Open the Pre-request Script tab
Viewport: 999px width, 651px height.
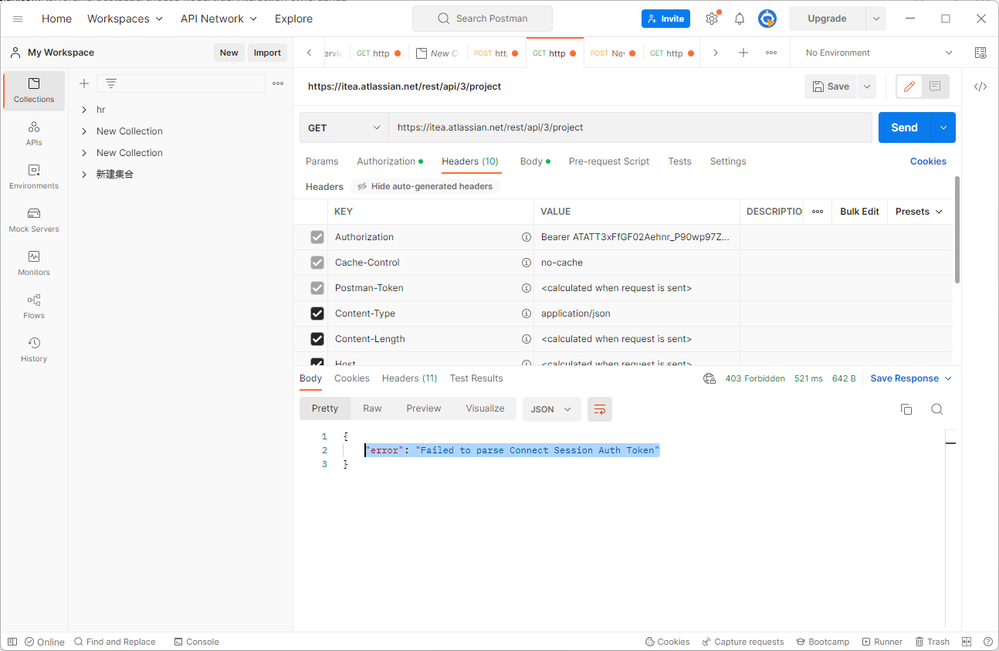tap(608, 162)
